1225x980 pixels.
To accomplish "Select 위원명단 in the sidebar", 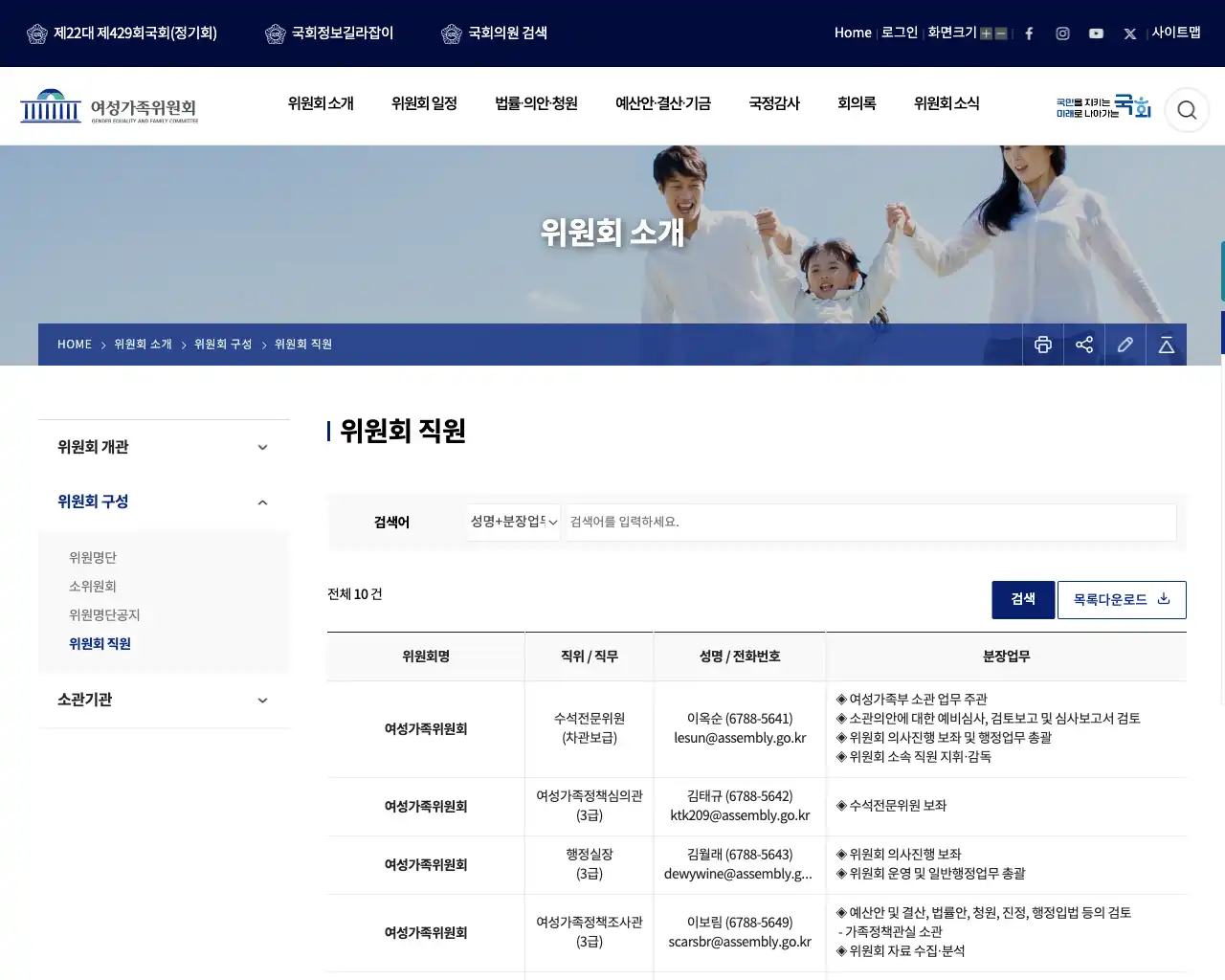I will (x=93, y=557).
